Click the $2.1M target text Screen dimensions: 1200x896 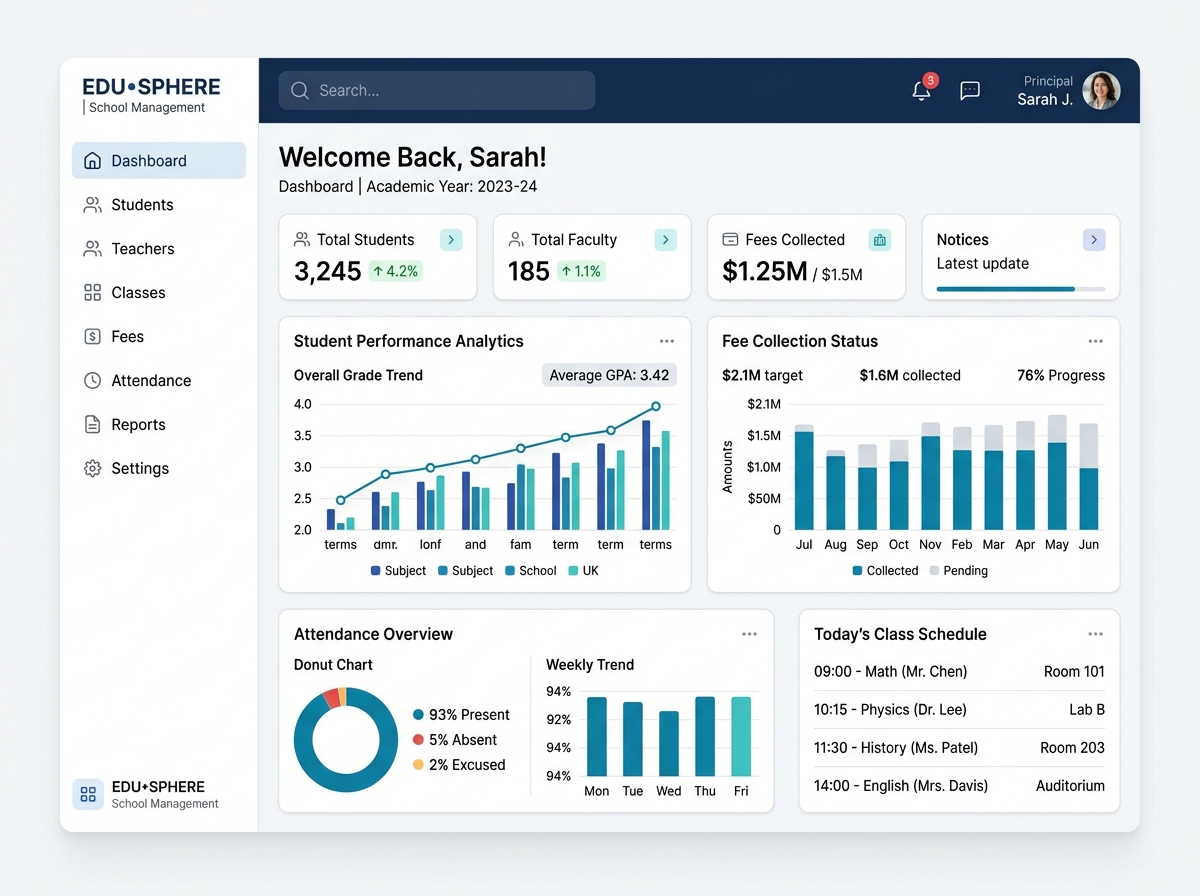[x=762, y=375]
